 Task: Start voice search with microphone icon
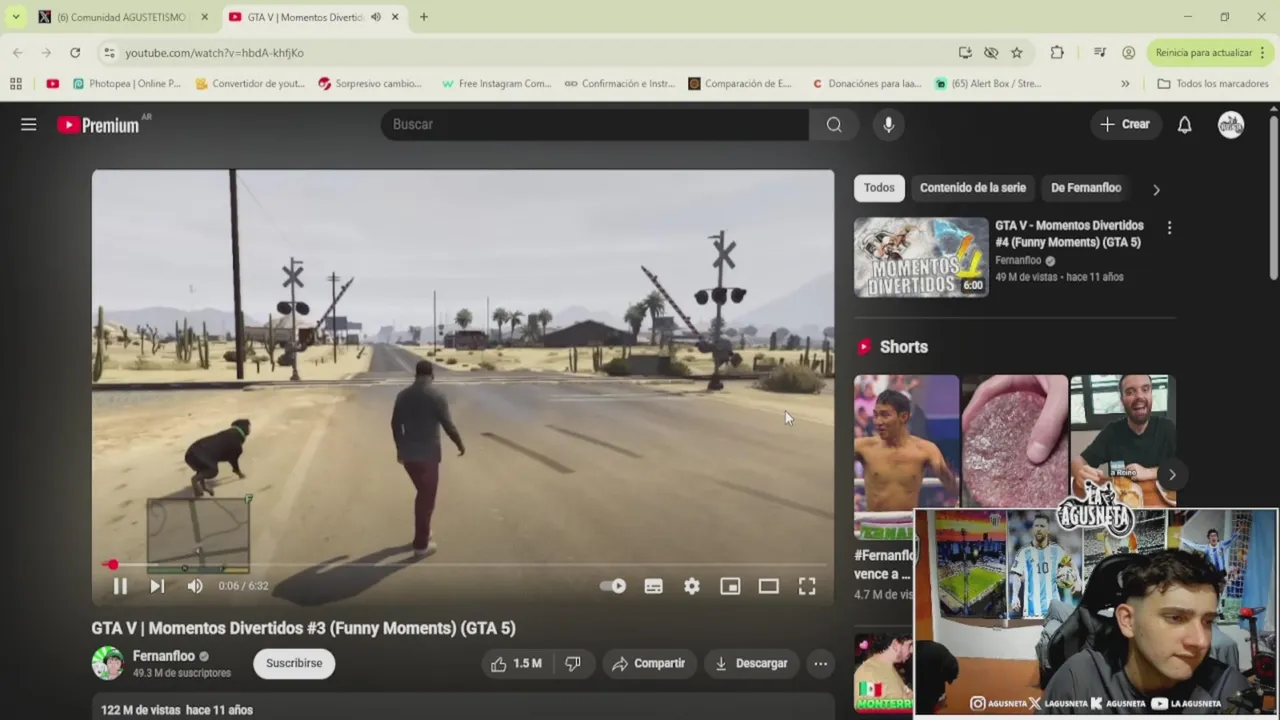[x=888, y=124]
